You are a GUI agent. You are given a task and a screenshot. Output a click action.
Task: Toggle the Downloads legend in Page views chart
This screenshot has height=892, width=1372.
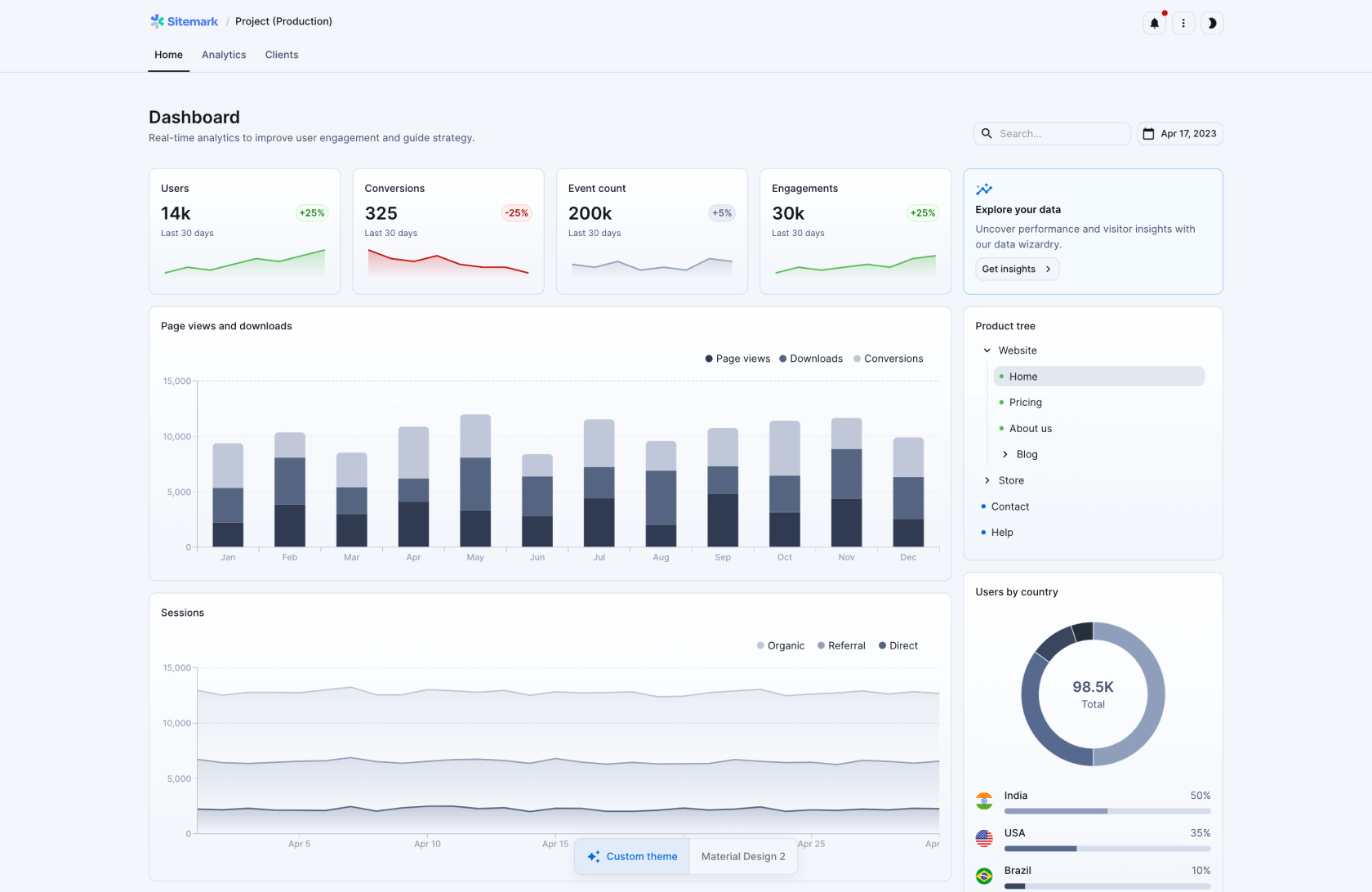811,359
